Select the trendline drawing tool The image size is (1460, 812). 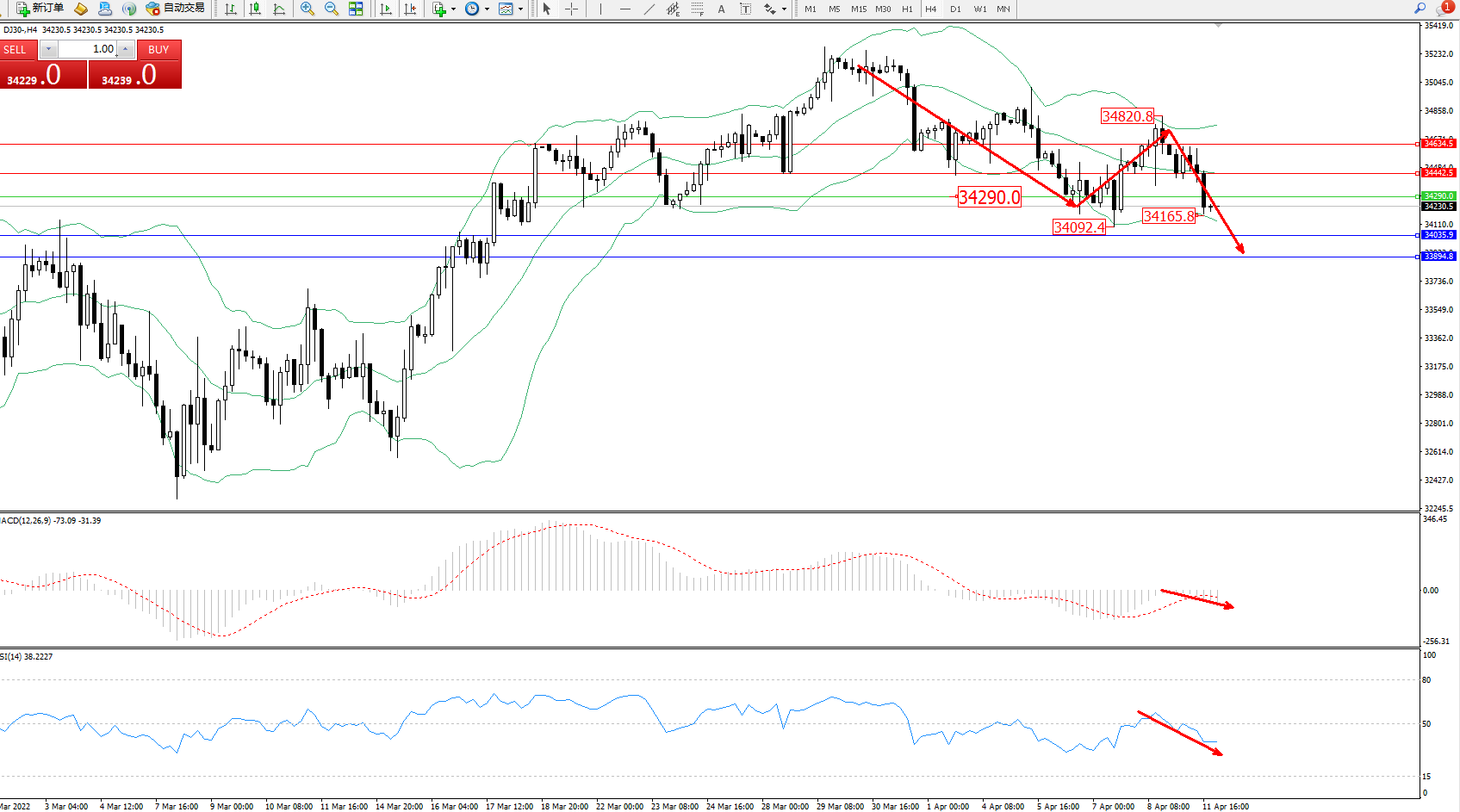coord(649,9)
